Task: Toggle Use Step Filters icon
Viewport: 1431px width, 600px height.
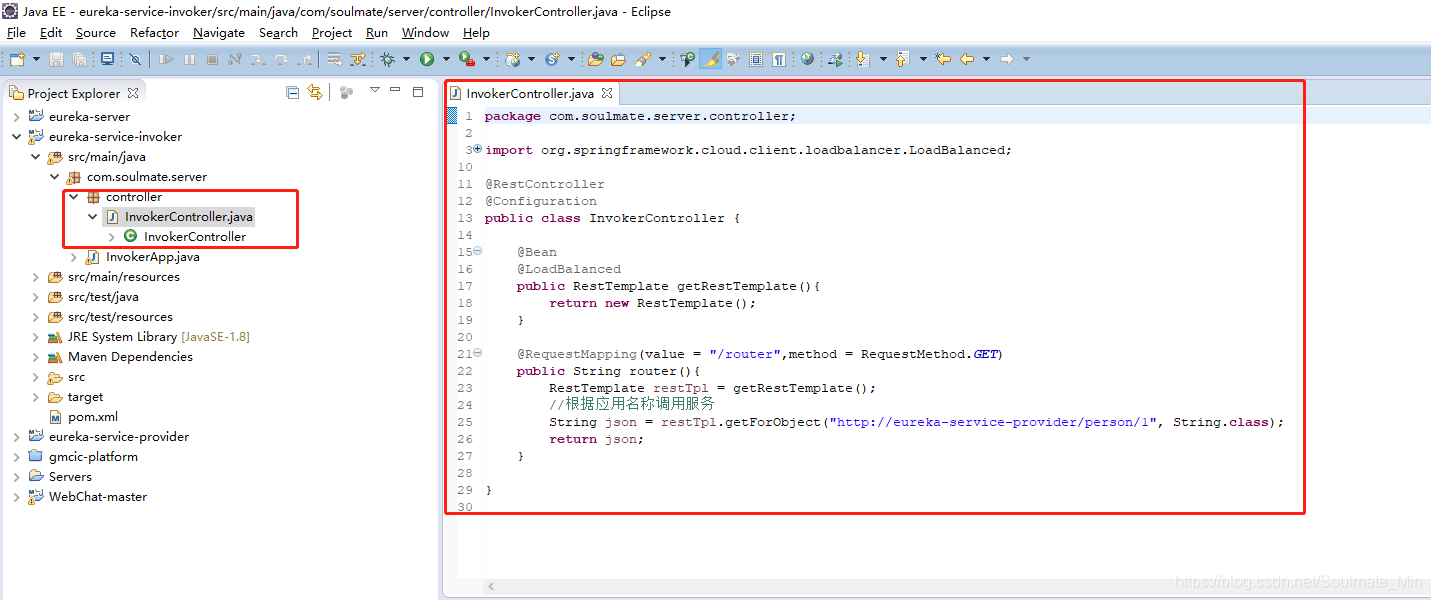Action: (358, 60)
